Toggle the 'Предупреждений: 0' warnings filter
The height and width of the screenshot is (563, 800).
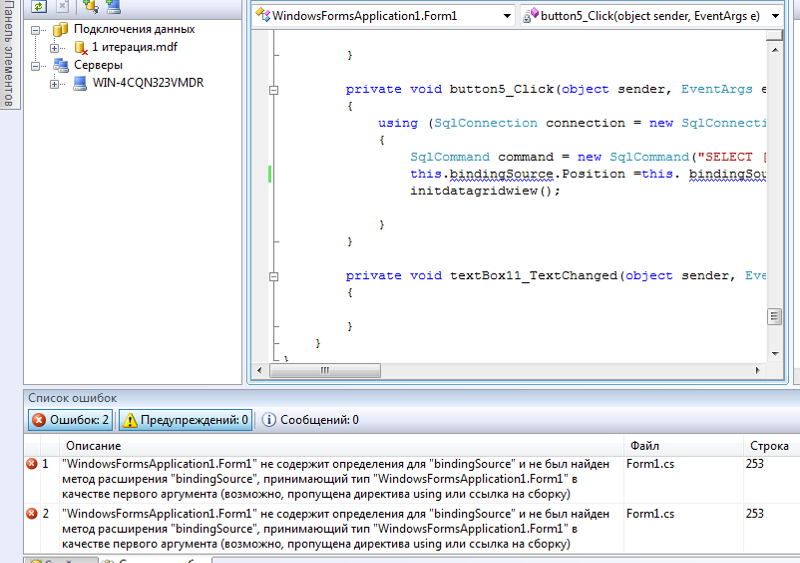pyautogui.click(x=186, y=420)
